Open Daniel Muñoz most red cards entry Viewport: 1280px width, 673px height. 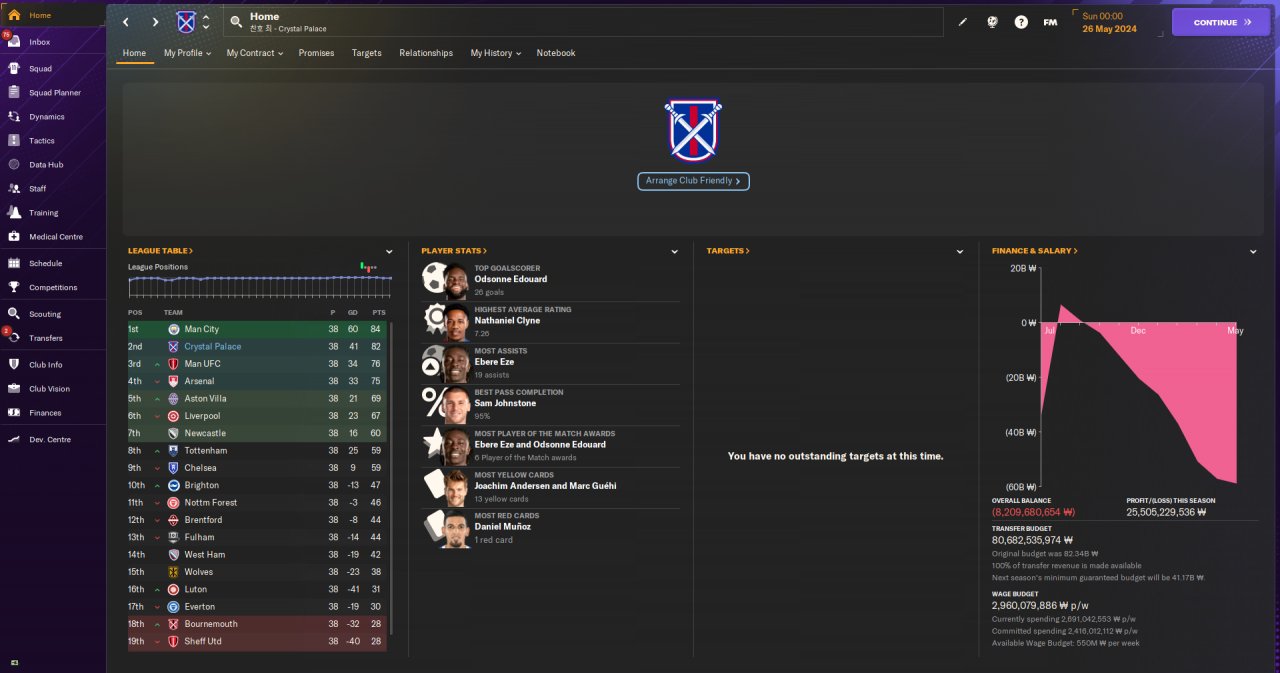click(x=550, y=528)
